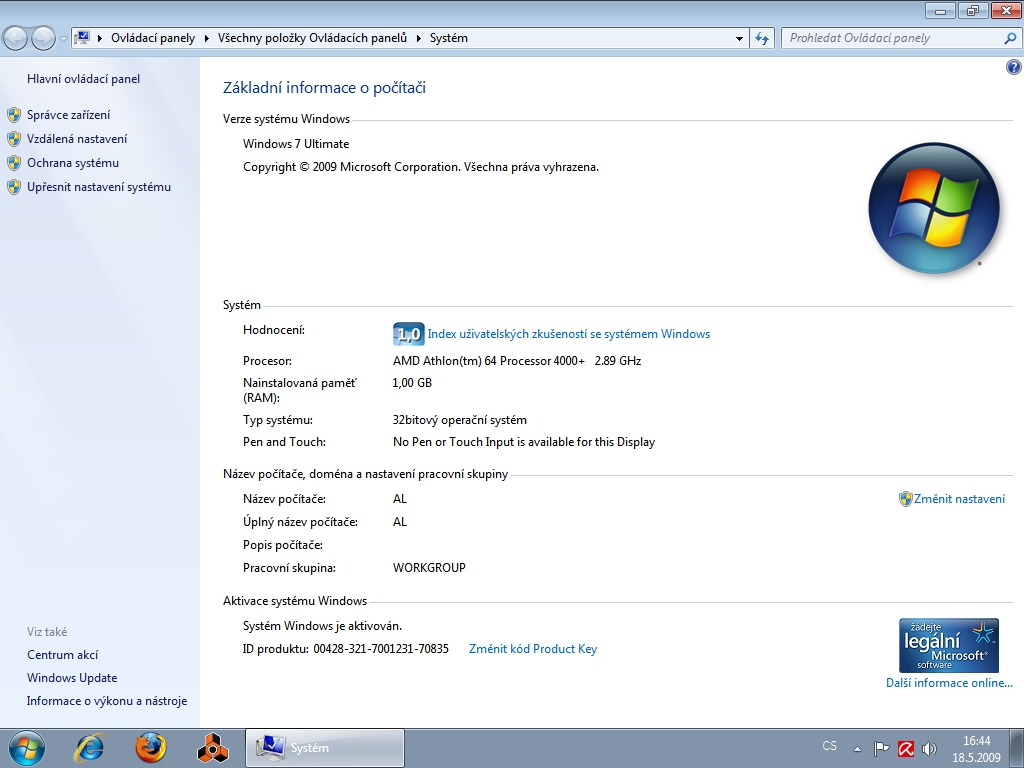This screenshot has height=768, width=1024.
Task: Click shield icon beside Upřesnit nastavení systému
Action: (x=14, y=187)
